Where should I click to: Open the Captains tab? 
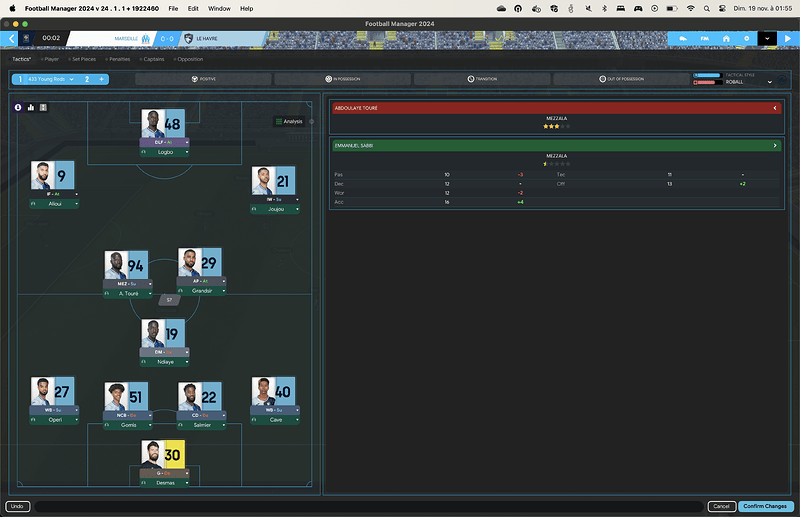[154, 59]
